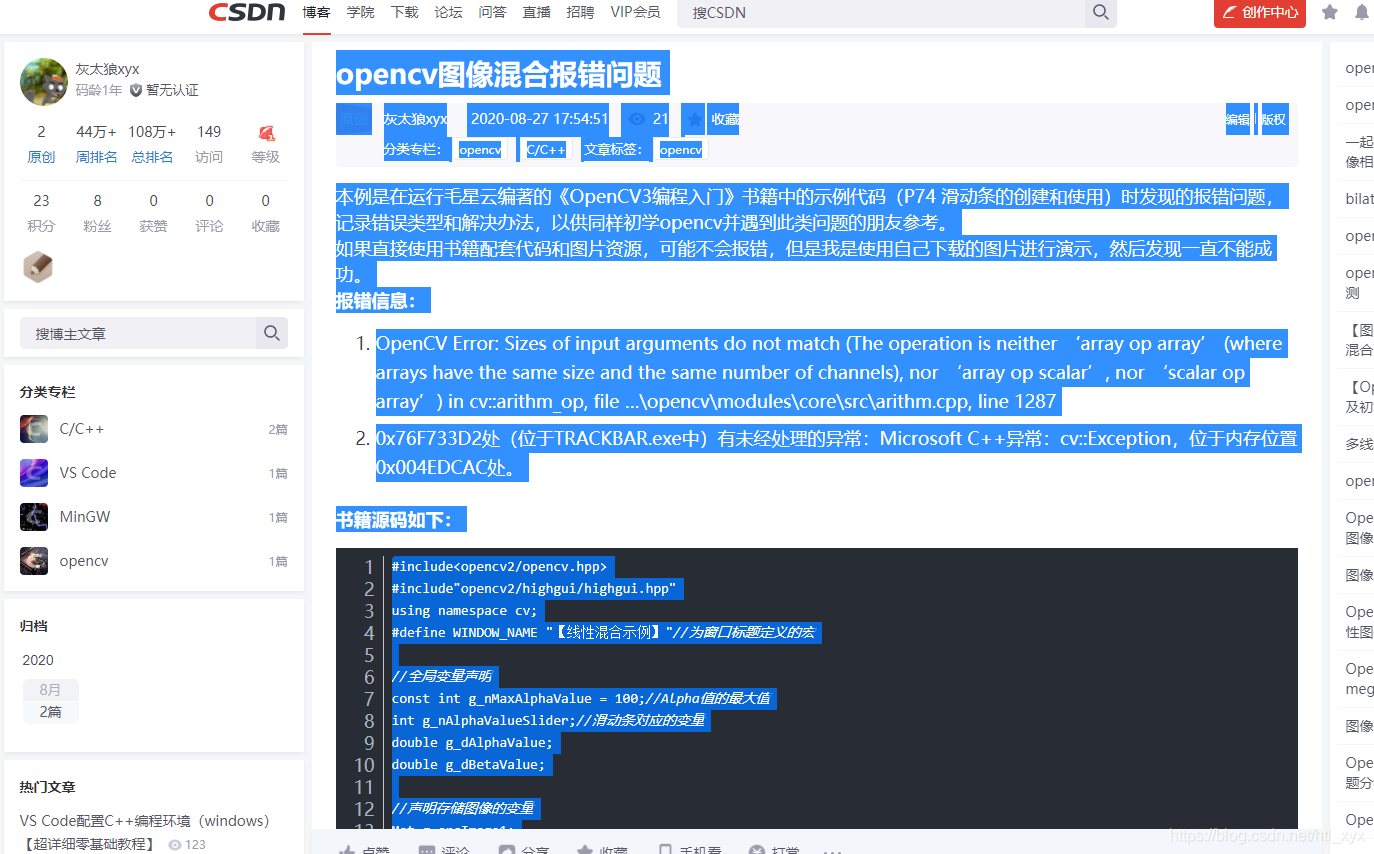Open the author 灰太狼xyx in the article header

415,119
